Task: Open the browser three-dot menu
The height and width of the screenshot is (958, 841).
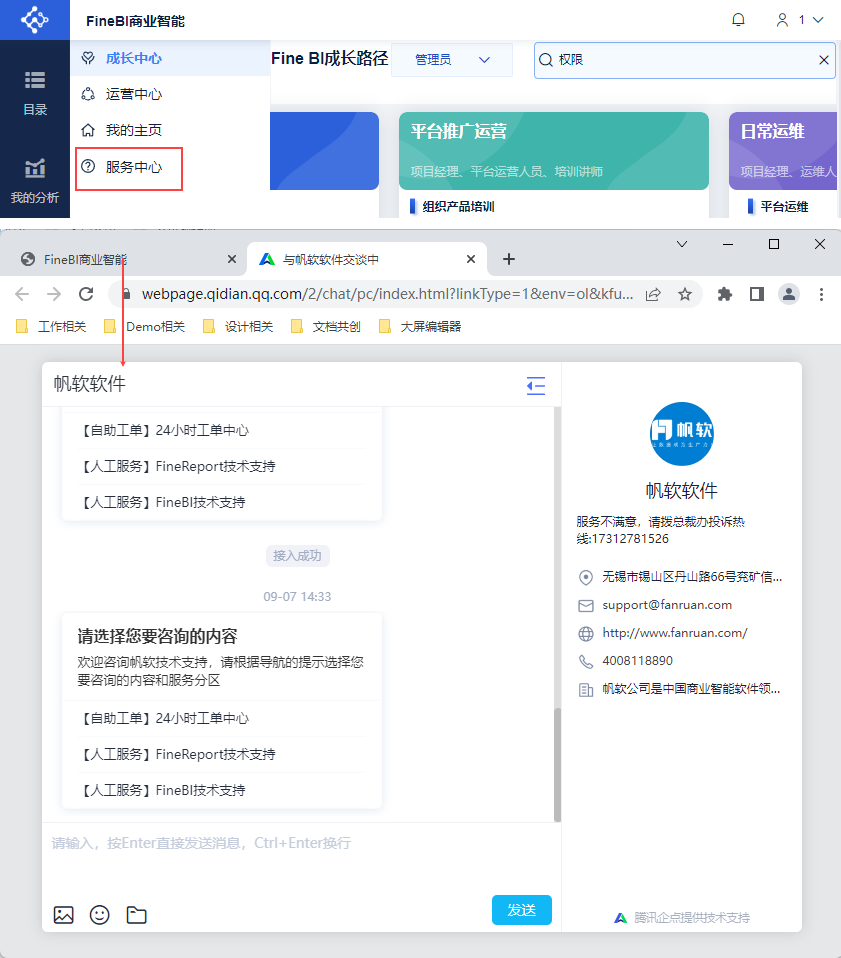Action: coord(821,294)
